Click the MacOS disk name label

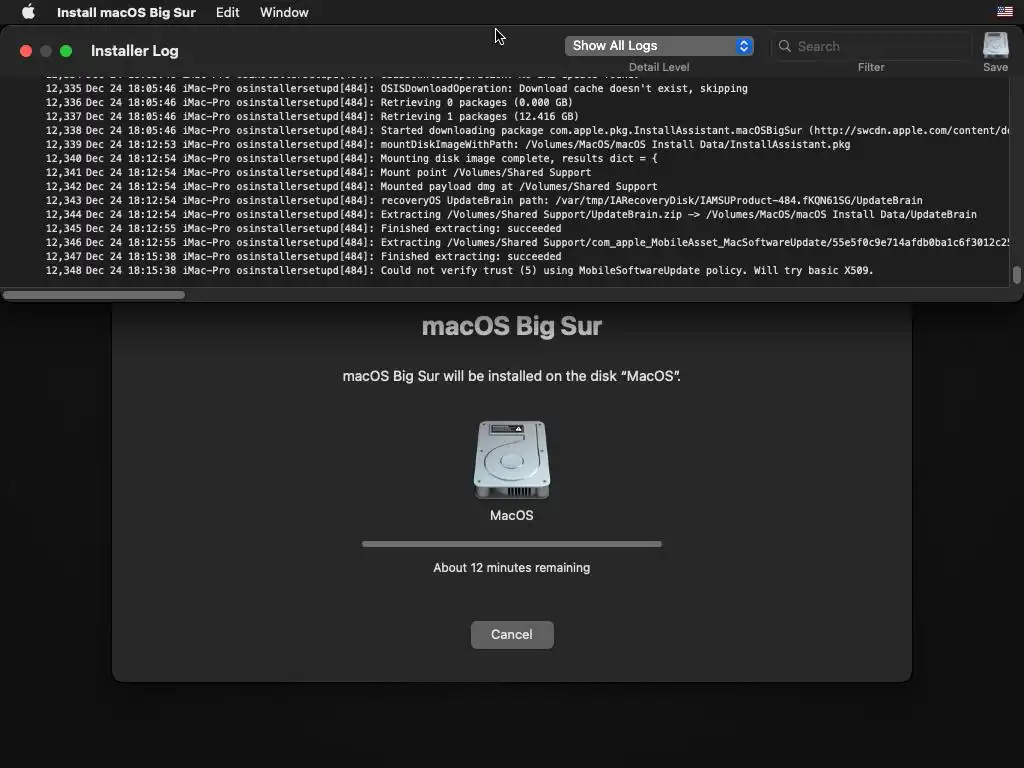(x=511, y=515)
